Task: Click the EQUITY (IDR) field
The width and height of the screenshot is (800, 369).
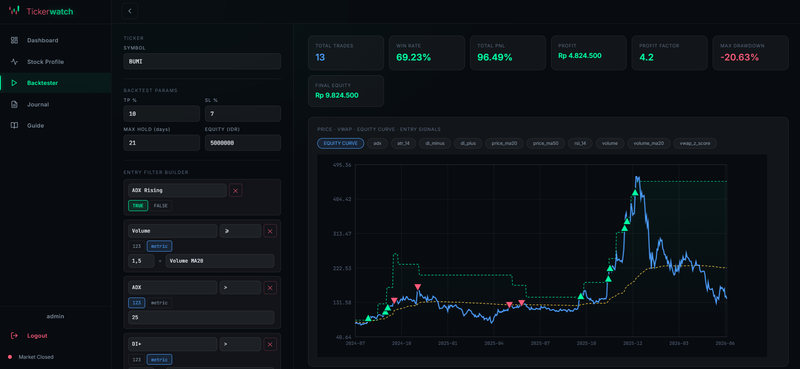Action: tap(243, 143)
